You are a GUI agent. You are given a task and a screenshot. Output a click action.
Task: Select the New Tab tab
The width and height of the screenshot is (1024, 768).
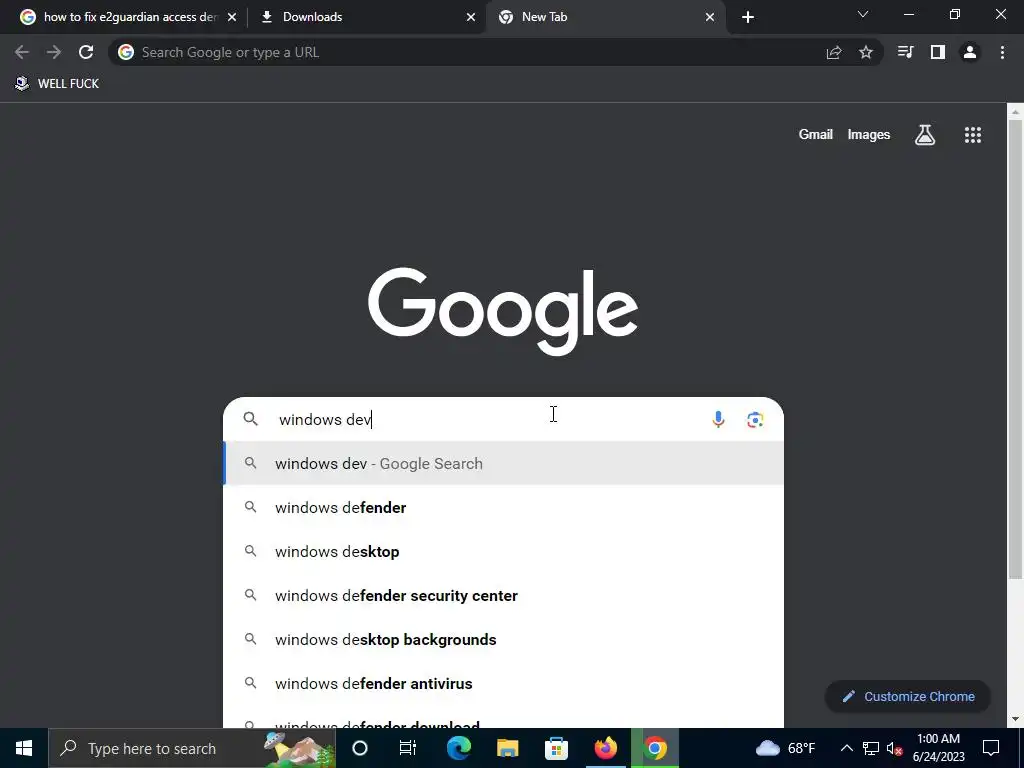tap(605, 17)
